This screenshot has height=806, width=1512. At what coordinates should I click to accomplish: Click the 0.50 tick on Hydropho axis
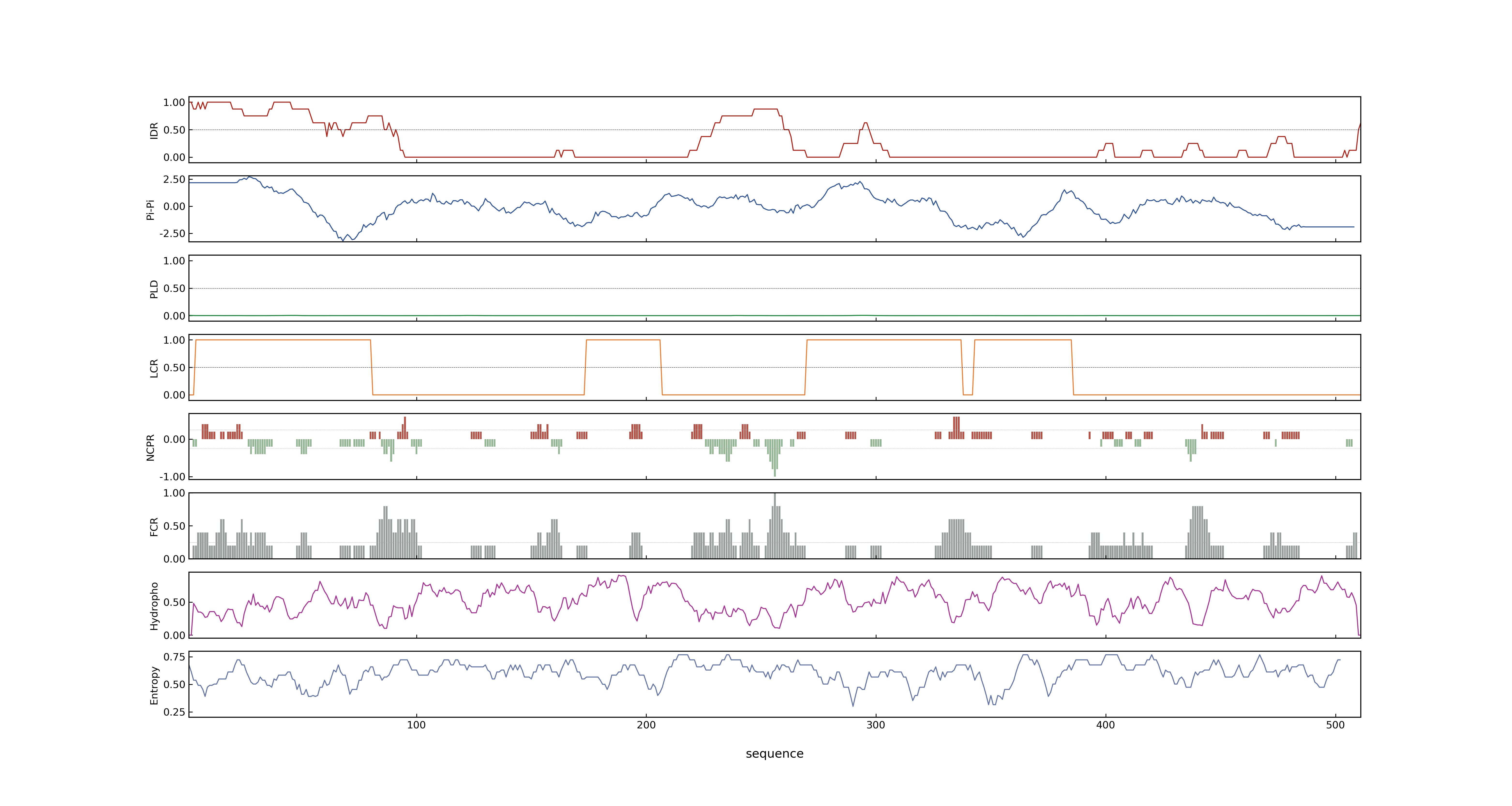click(x=174, y=602)
